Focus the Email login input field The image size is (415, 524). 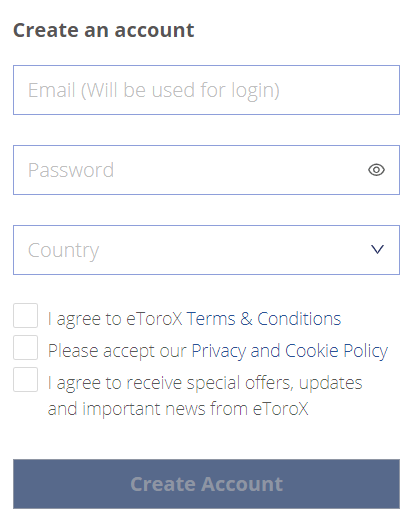pyautogui.click(x=206, y=90)
